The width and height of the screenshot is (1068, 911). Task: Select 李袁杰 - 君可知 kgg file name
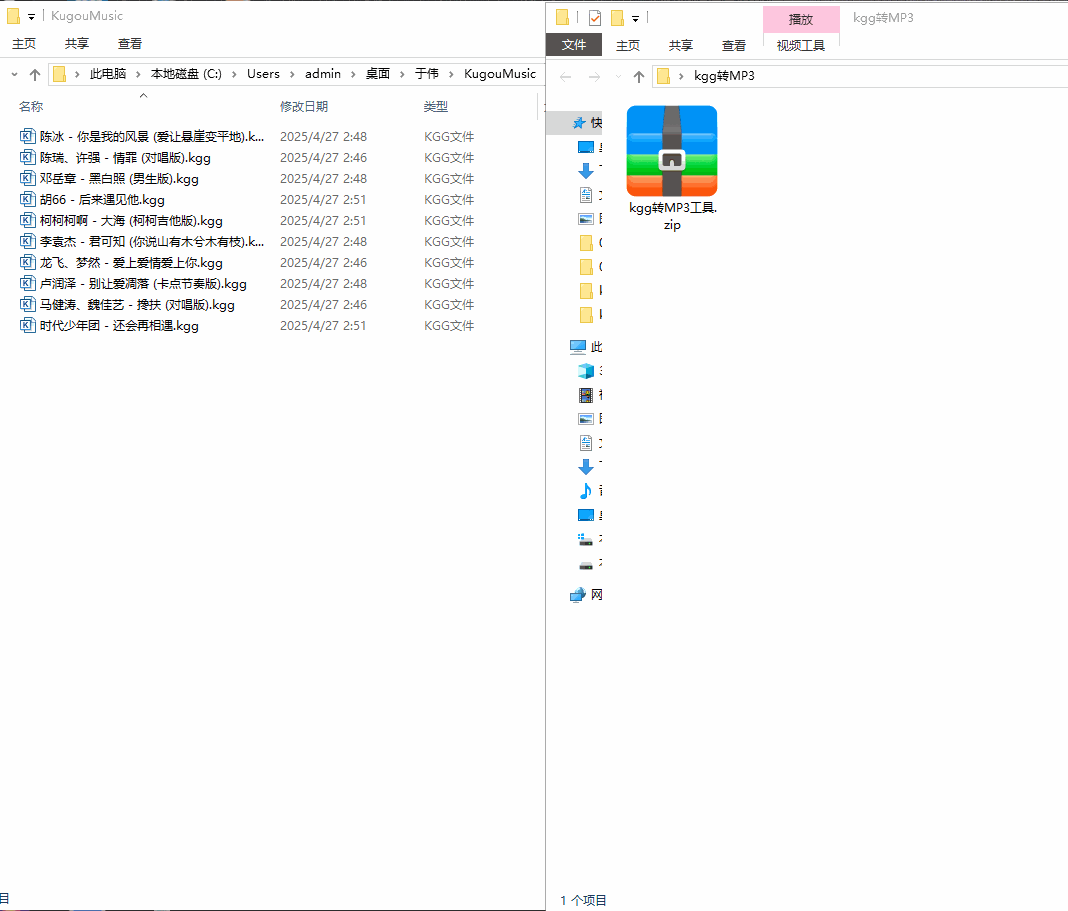click(152, 242)
